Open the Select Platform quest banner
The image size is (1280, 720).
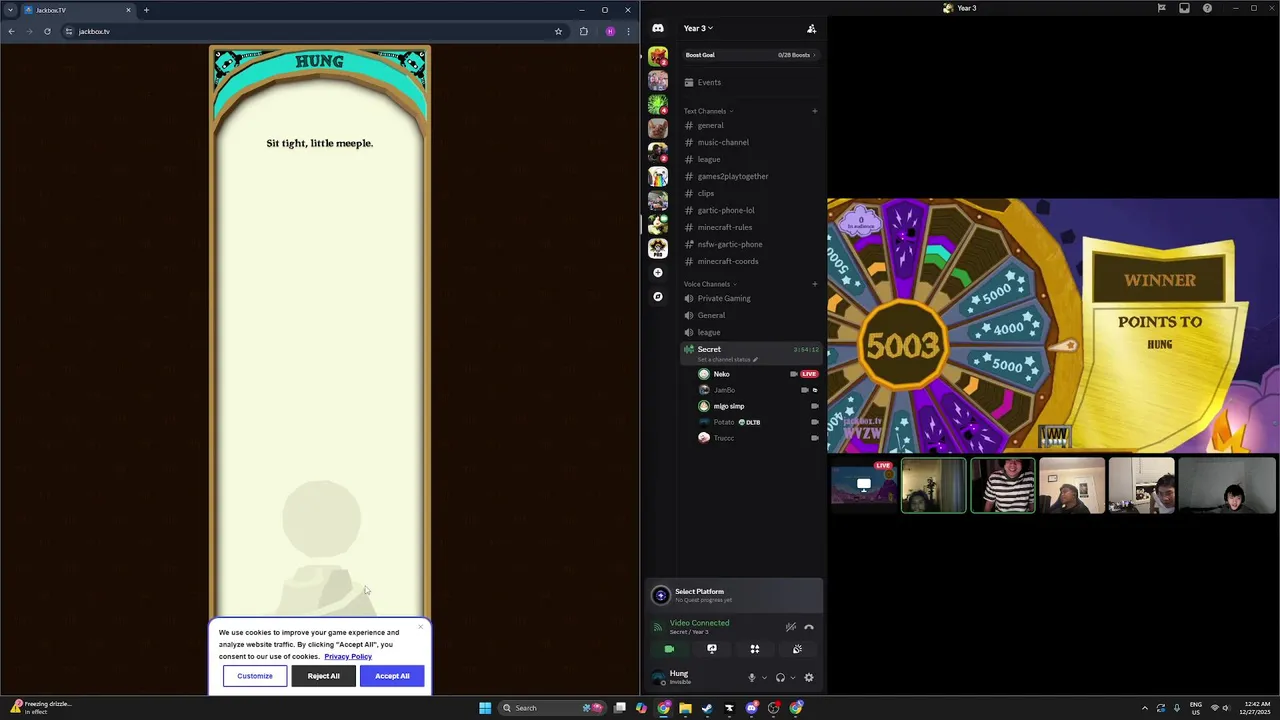click(734, 595)
